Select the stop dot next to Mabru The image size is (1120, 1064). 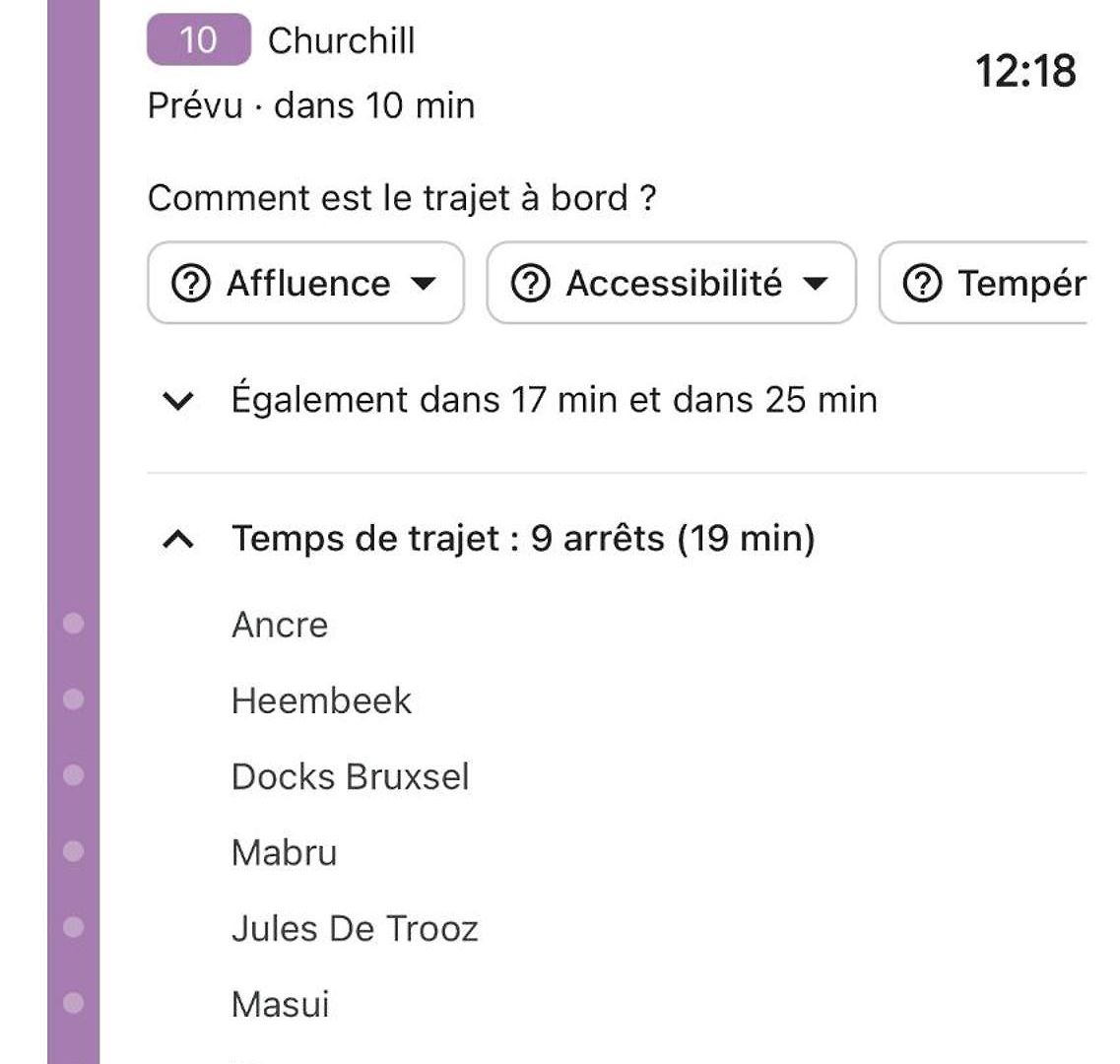coord(74,851)
